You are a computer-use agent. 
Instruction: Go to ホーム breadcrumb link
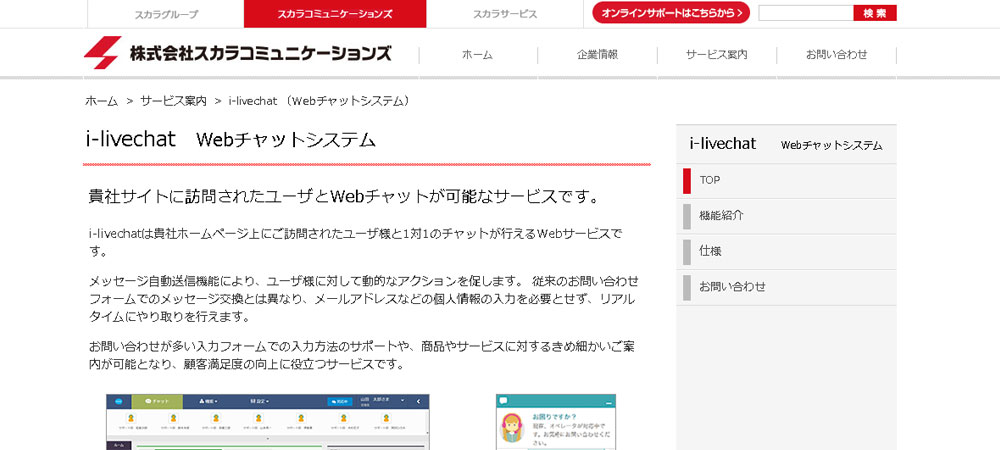click(x=101, y=101)
